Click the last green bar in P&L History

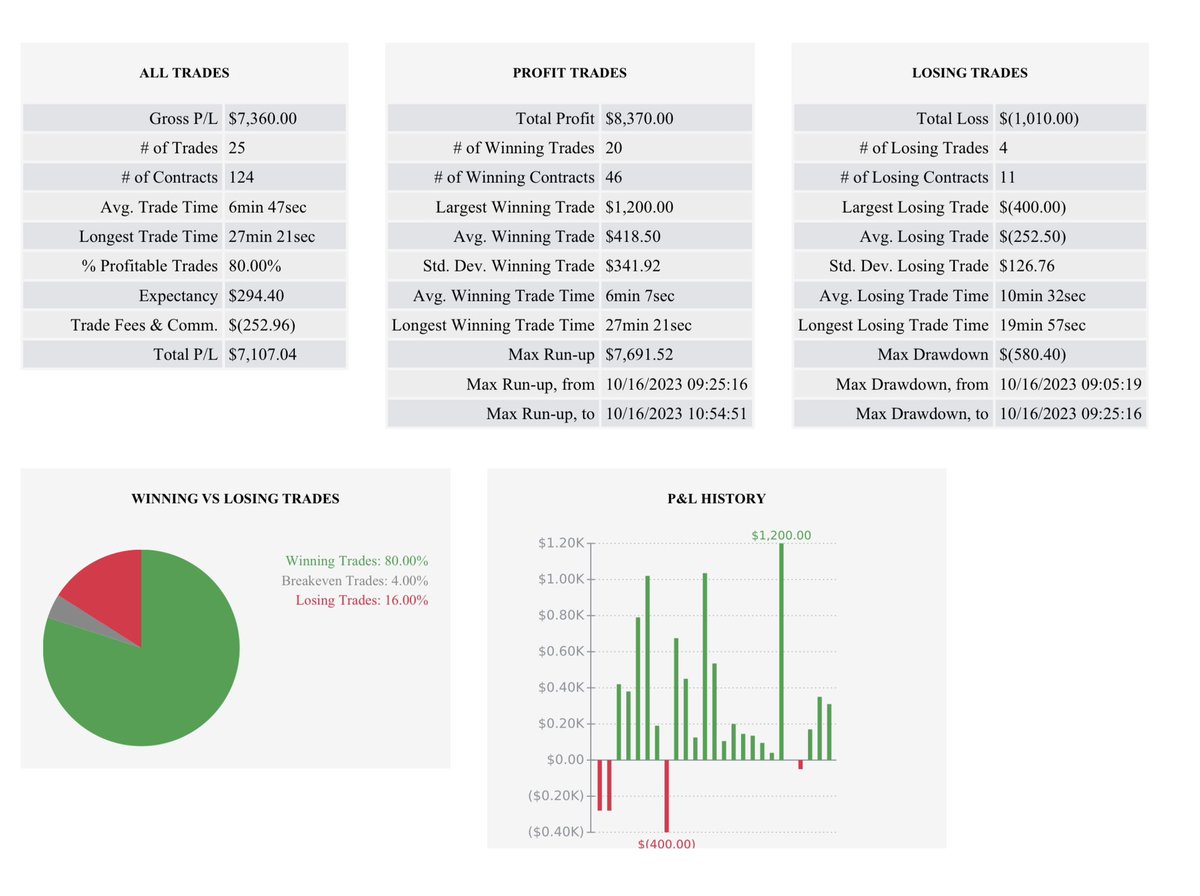829,732
